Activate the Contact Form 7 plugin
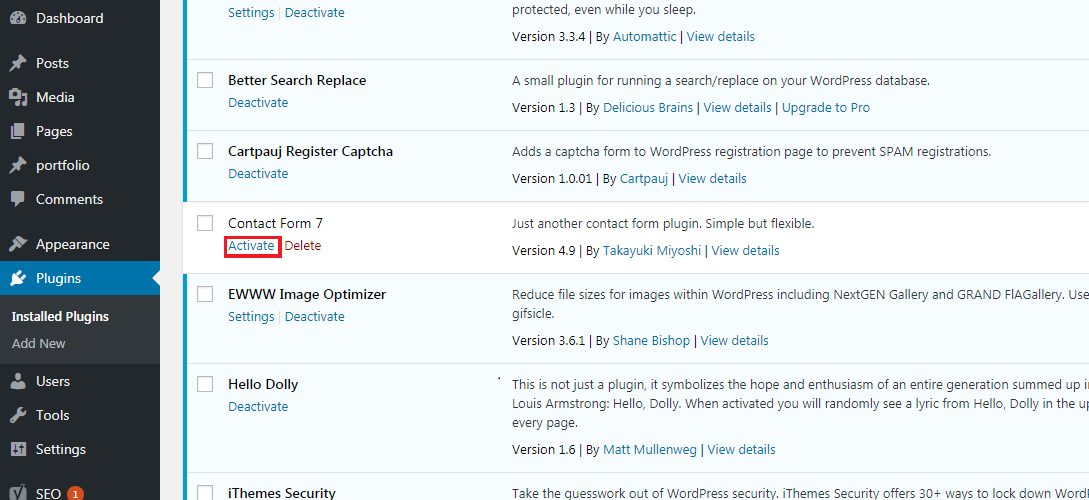1089x500 pixels. (x=251, y=246)
